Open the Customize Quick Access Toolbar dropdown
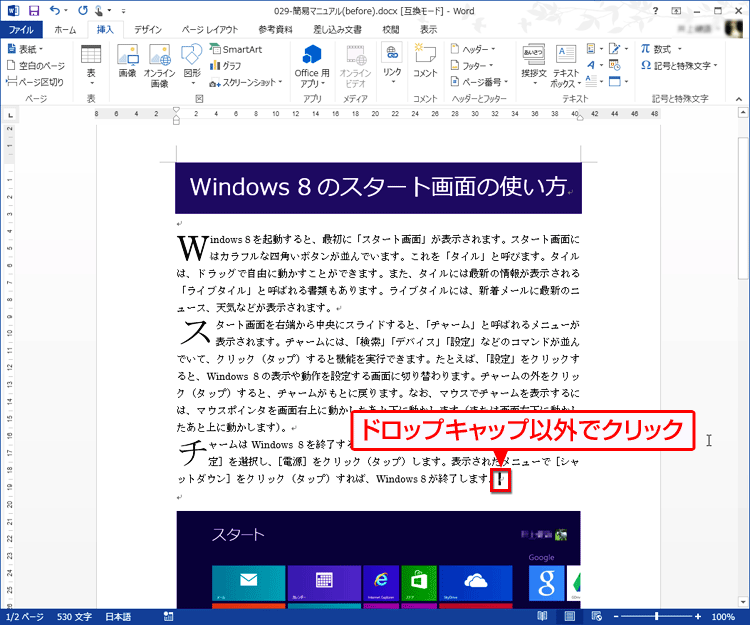 coord(123,11)
